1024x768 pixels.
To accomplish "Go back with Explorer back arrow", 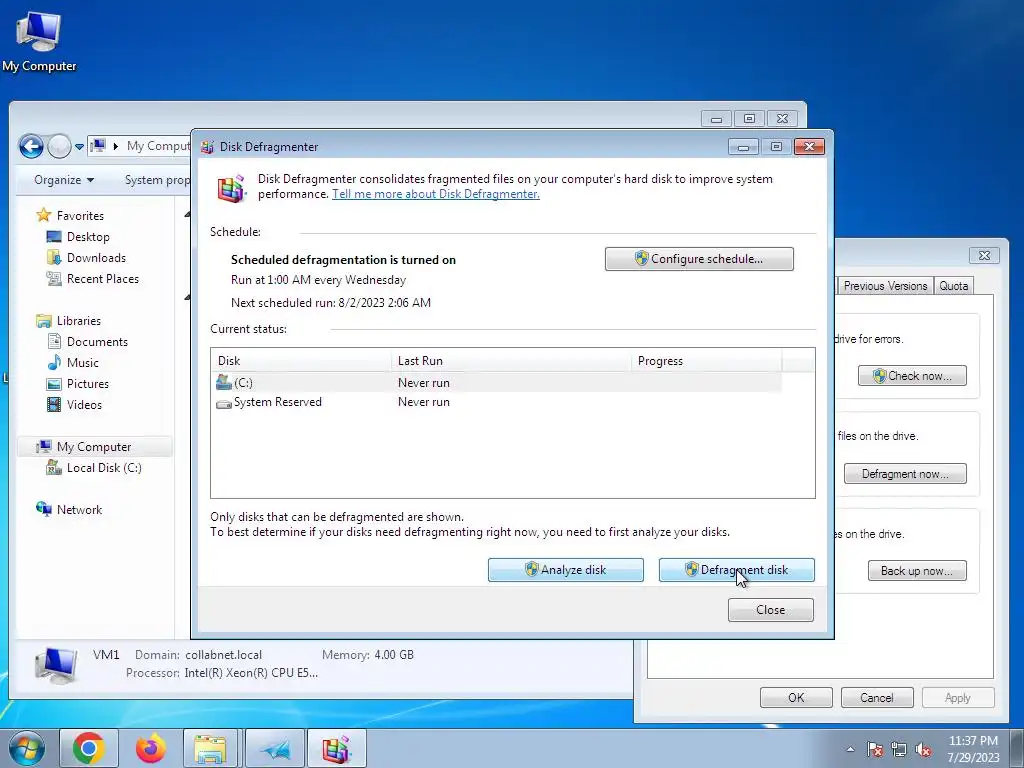I will pos(31,146).
